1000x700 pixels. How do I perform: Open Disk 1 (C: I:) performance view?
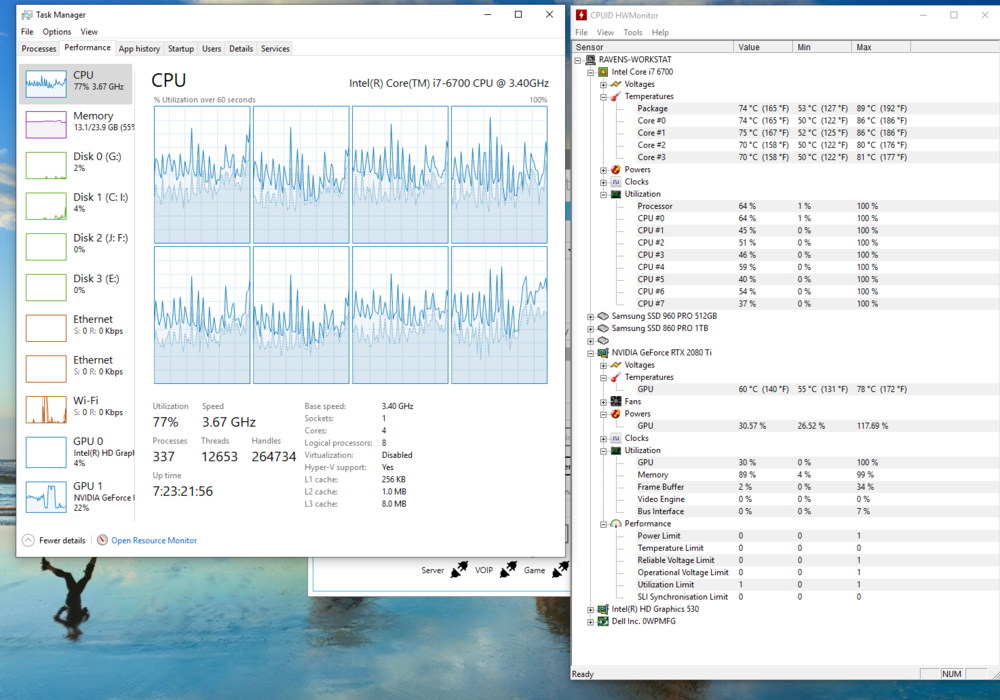(77, 205)
